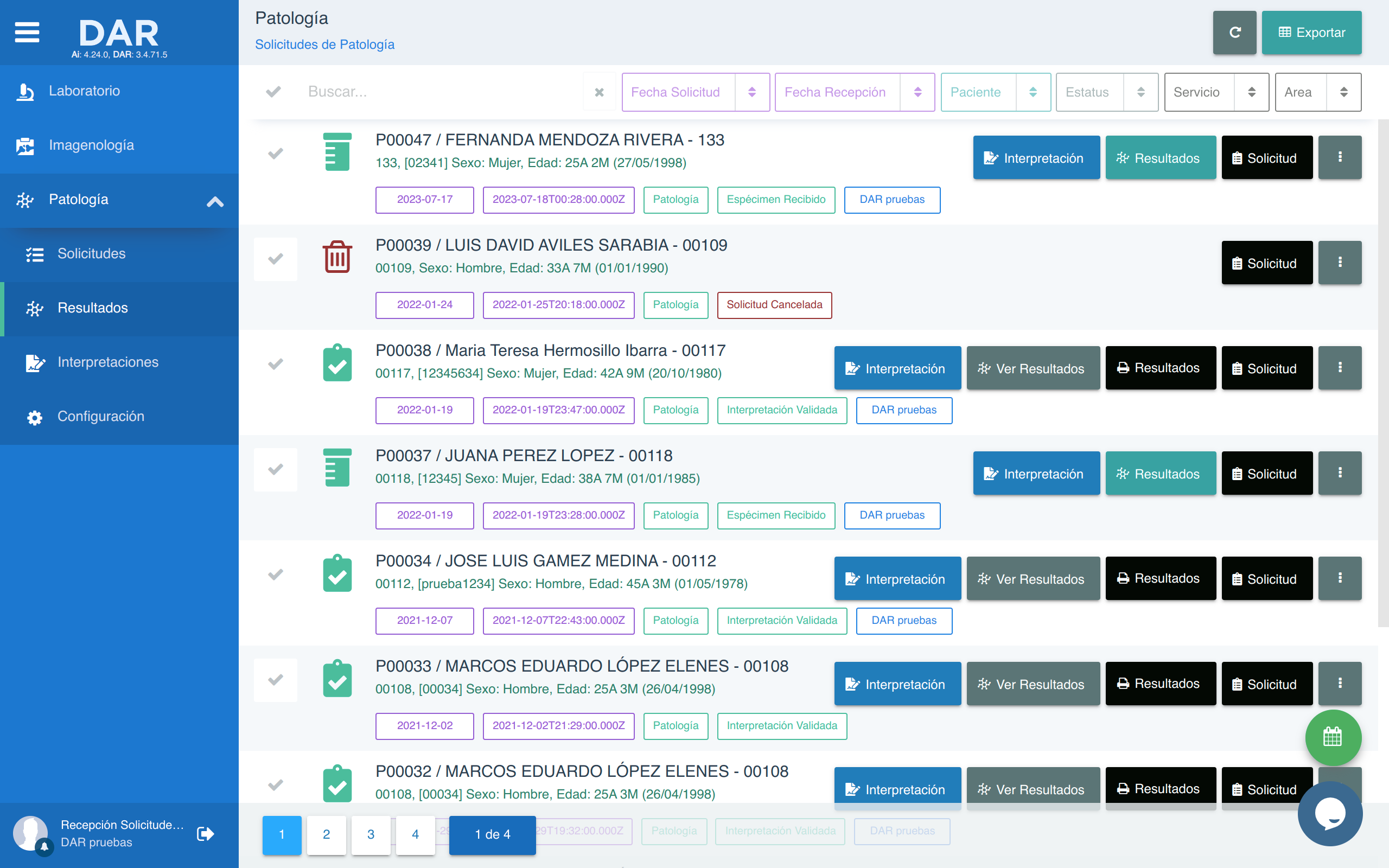
Task: Type in the Buscar search field
Action: pos(436,92)
